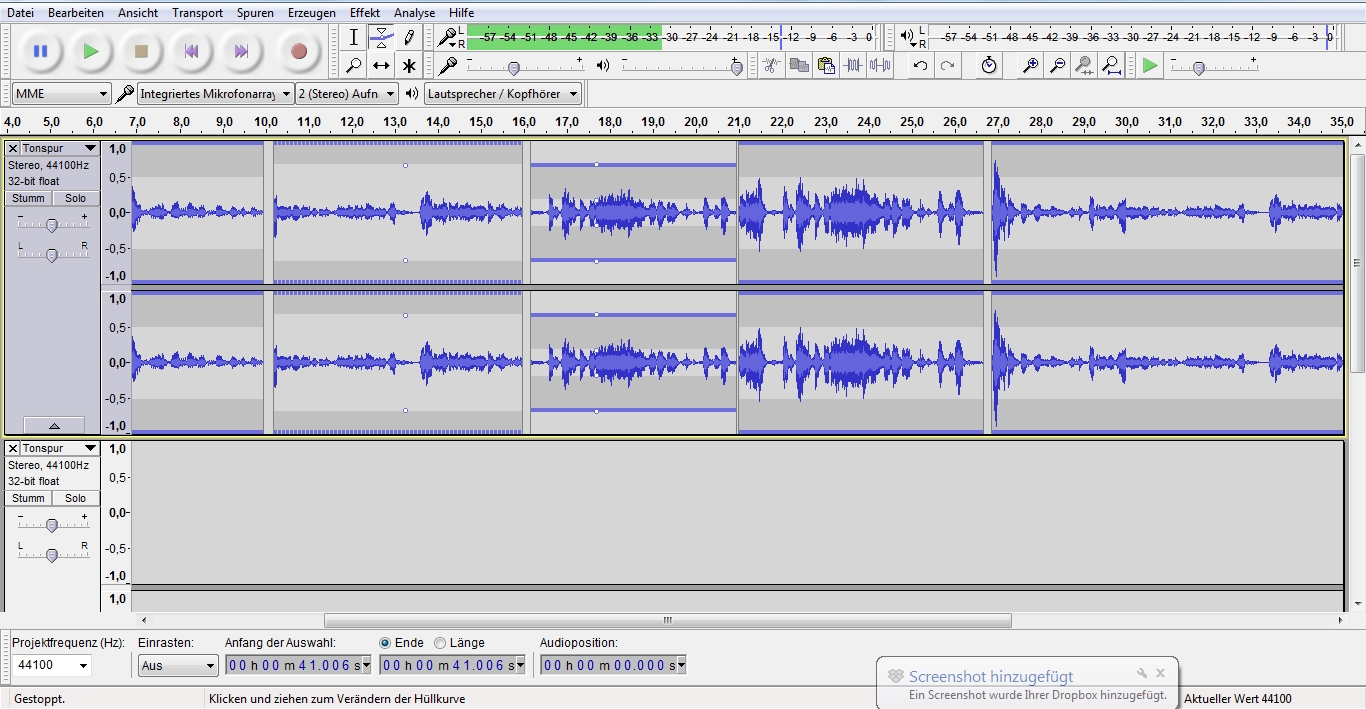Screen dimensions: 1366x709
Task: Click the Zoom In magnifier in edit toolbar
Action: [1030, 66]
